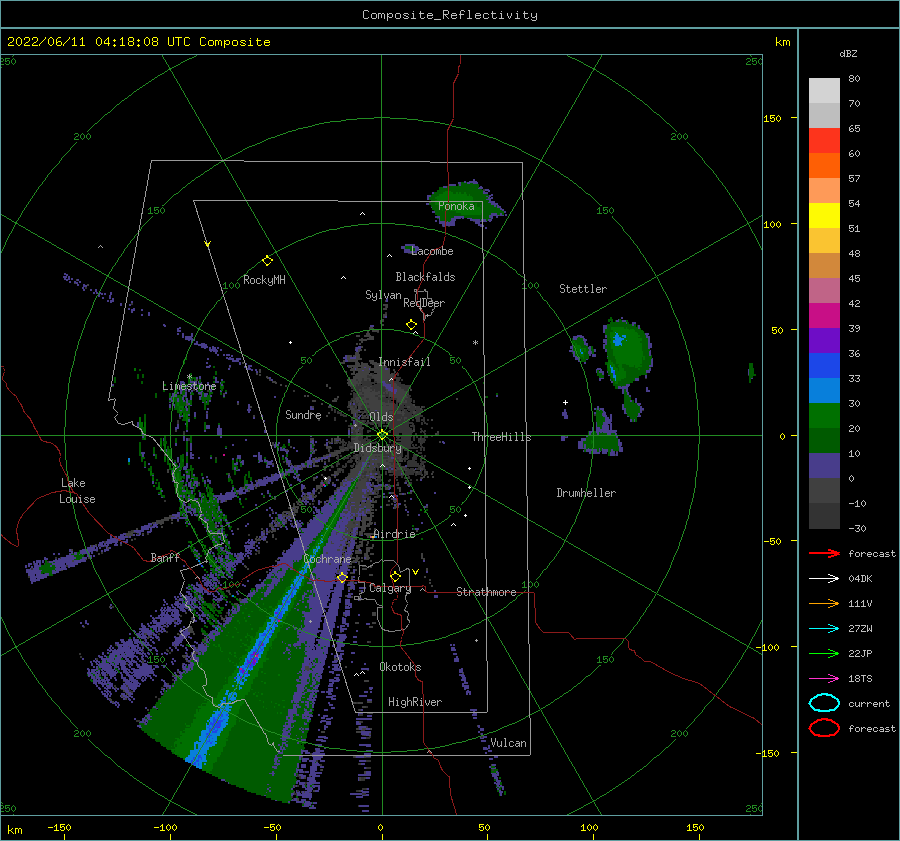Click the Okotoks town label
Viewport: 900px width, 841px height.
(400, 667)
